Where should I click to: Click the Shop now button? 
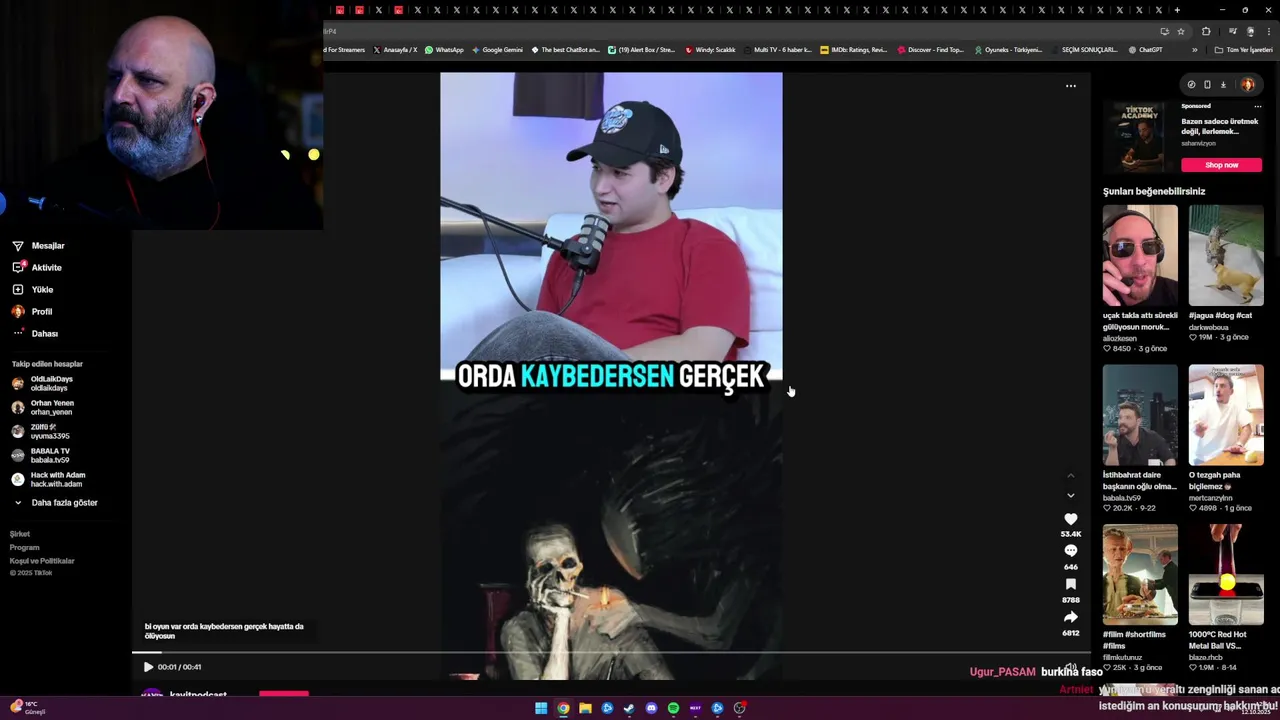click(1221, 165)
